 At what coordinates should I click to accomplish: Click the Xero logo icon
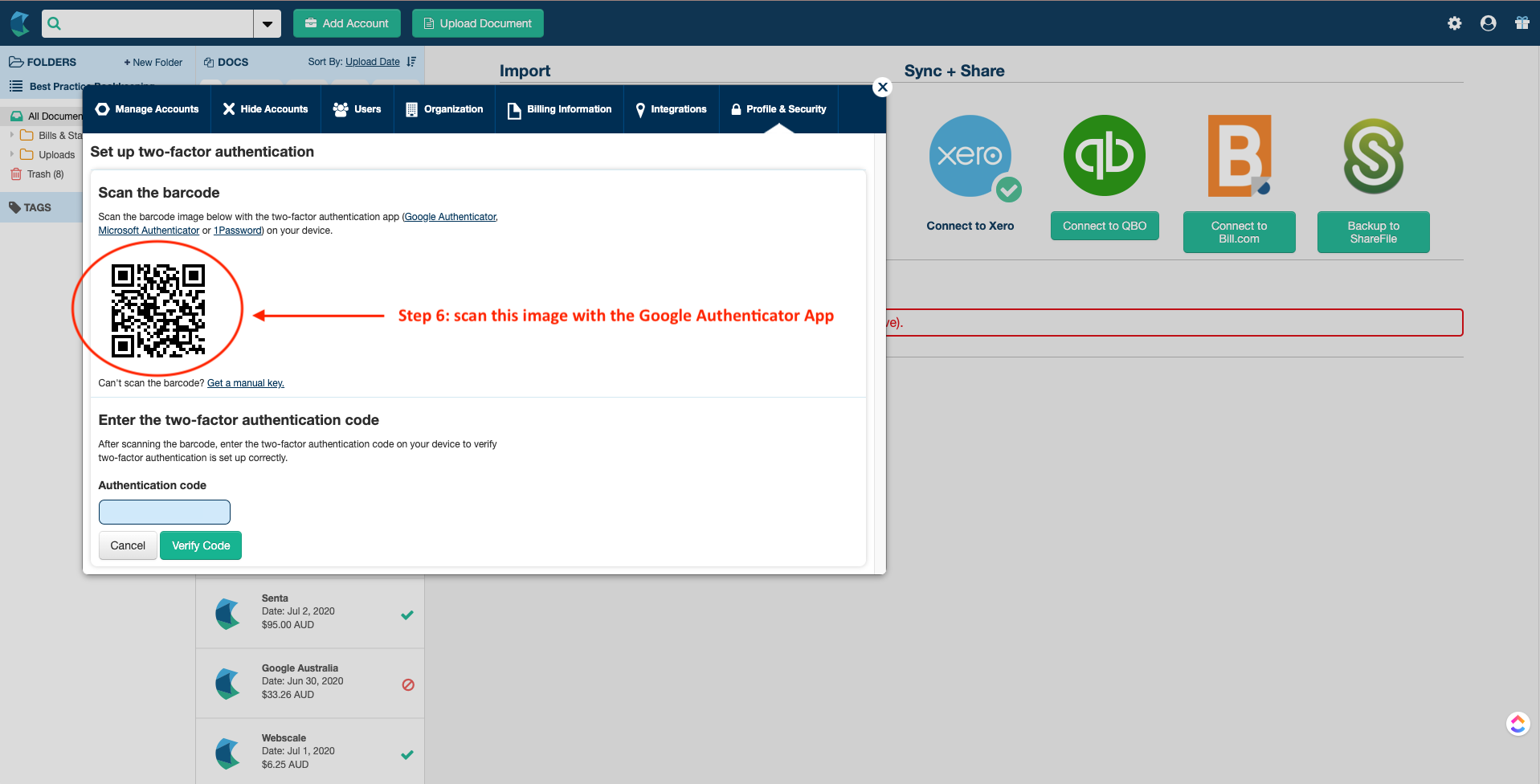[970, 157]
